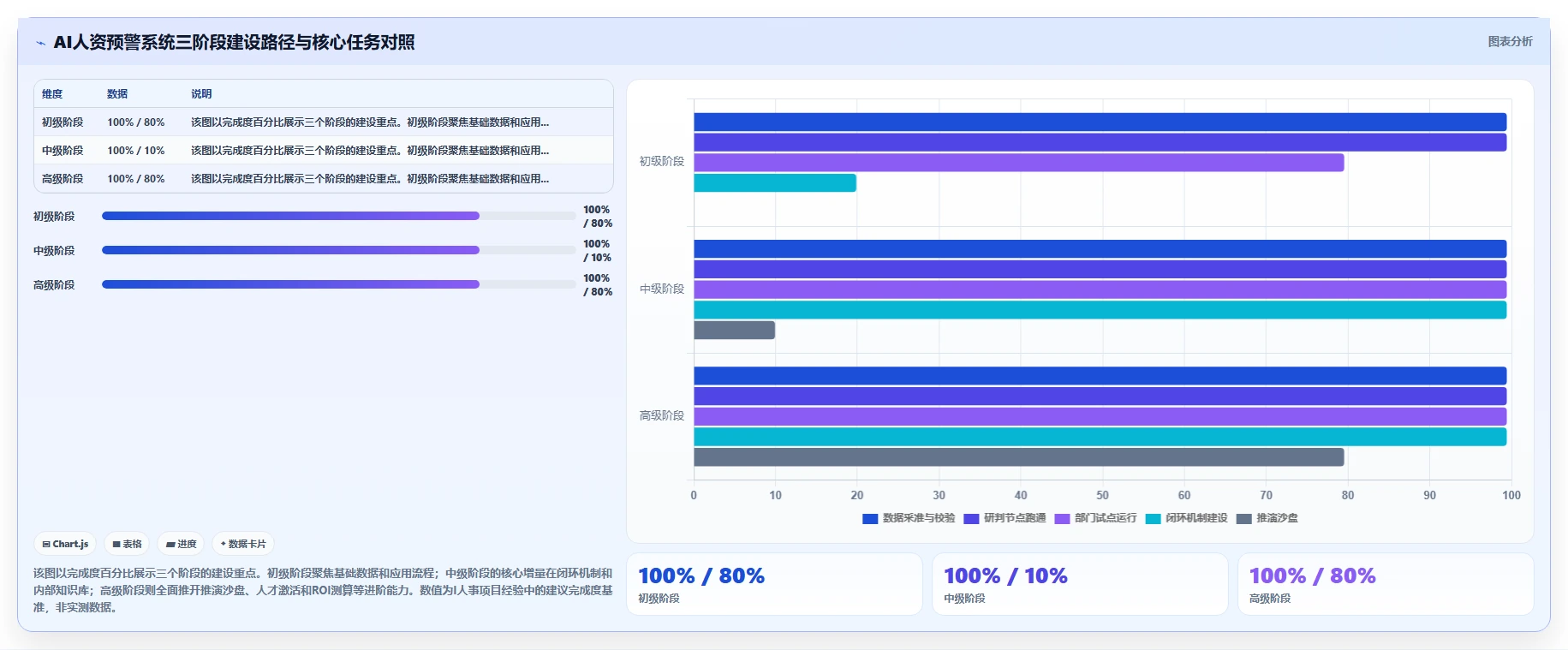
Task: Click the 说明 description in the table's 高级阶段 row
Action: pos(370,179)
